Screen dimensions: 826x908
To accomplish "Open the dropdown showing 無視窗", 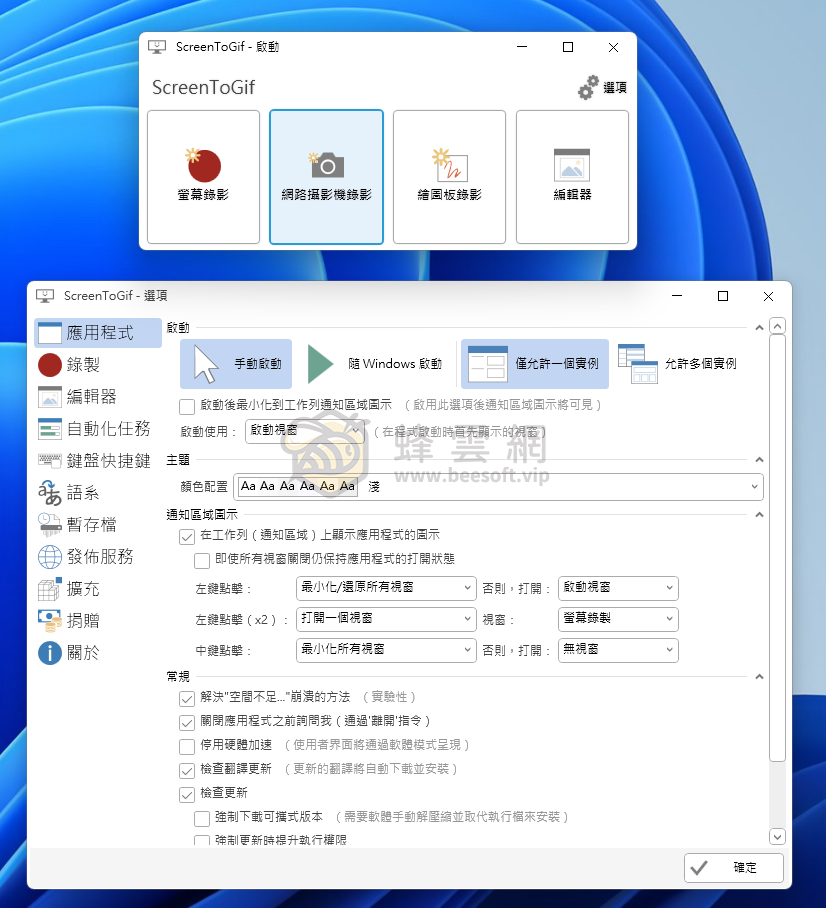I will (618, 650).
